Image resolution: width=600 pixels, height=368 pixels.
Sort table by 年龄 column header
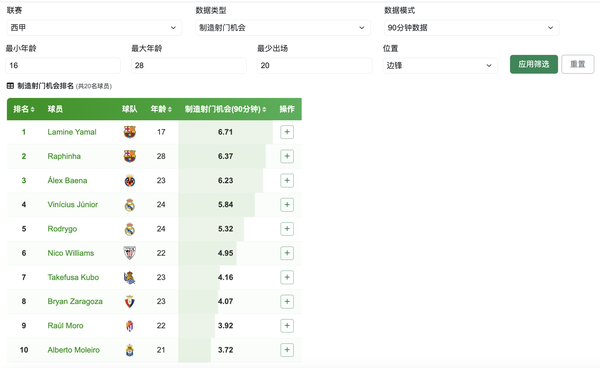point(161,109)
